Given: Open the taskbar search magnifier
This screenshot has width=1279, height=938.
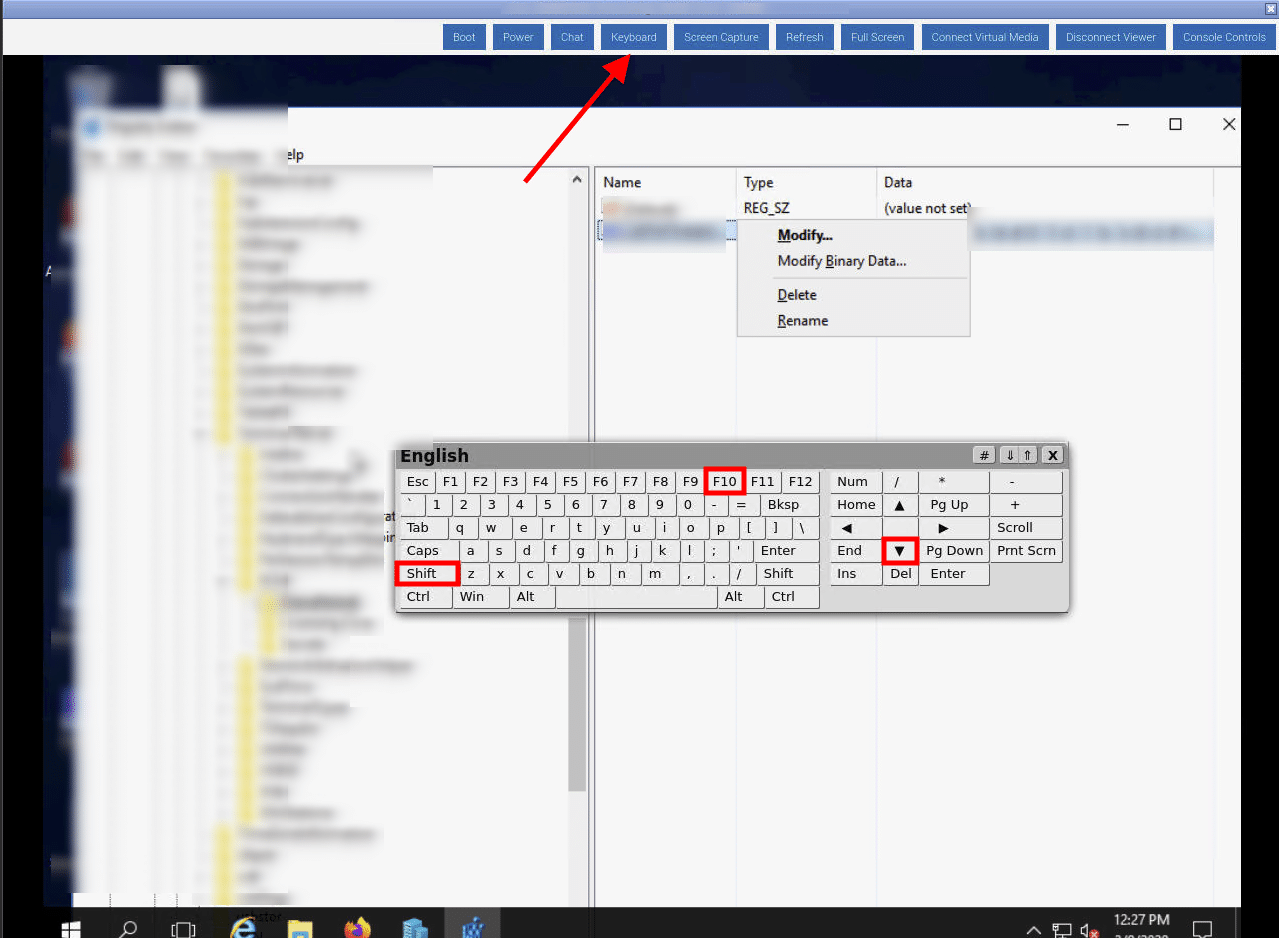Looking at the screenshot, I should pos(128,929).
